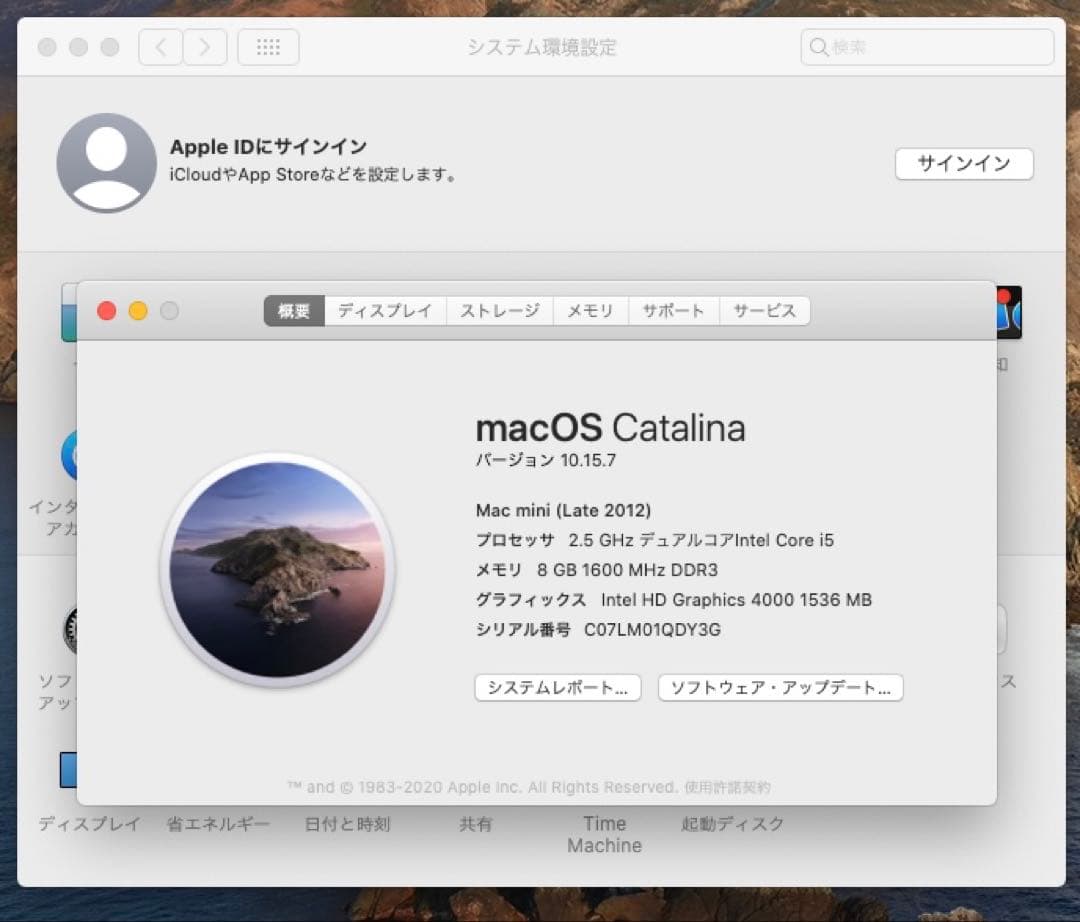This screenshot has height=922, width=1080.
Task: Click the サインイン button
Action: click(x=963, y=164)
